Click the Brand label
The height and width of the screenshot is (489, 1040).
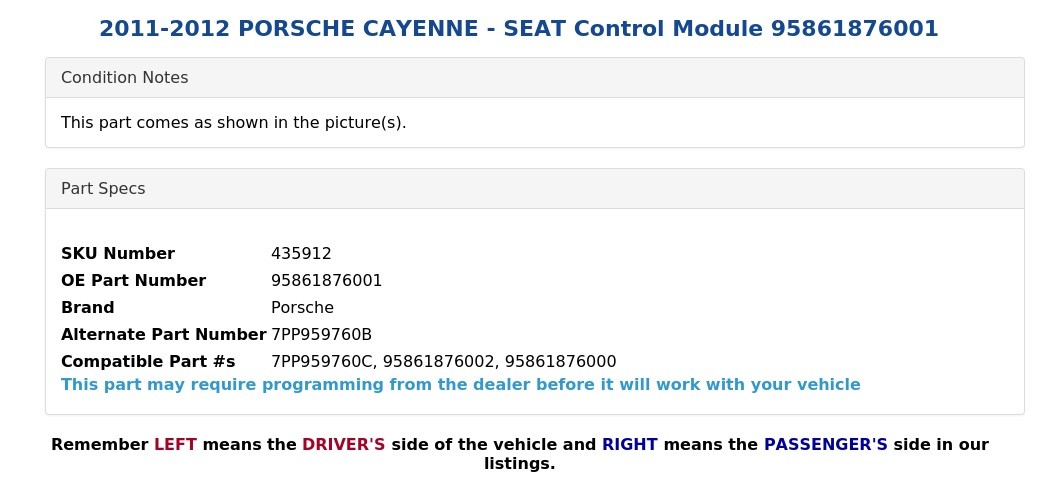click(88, 308)
